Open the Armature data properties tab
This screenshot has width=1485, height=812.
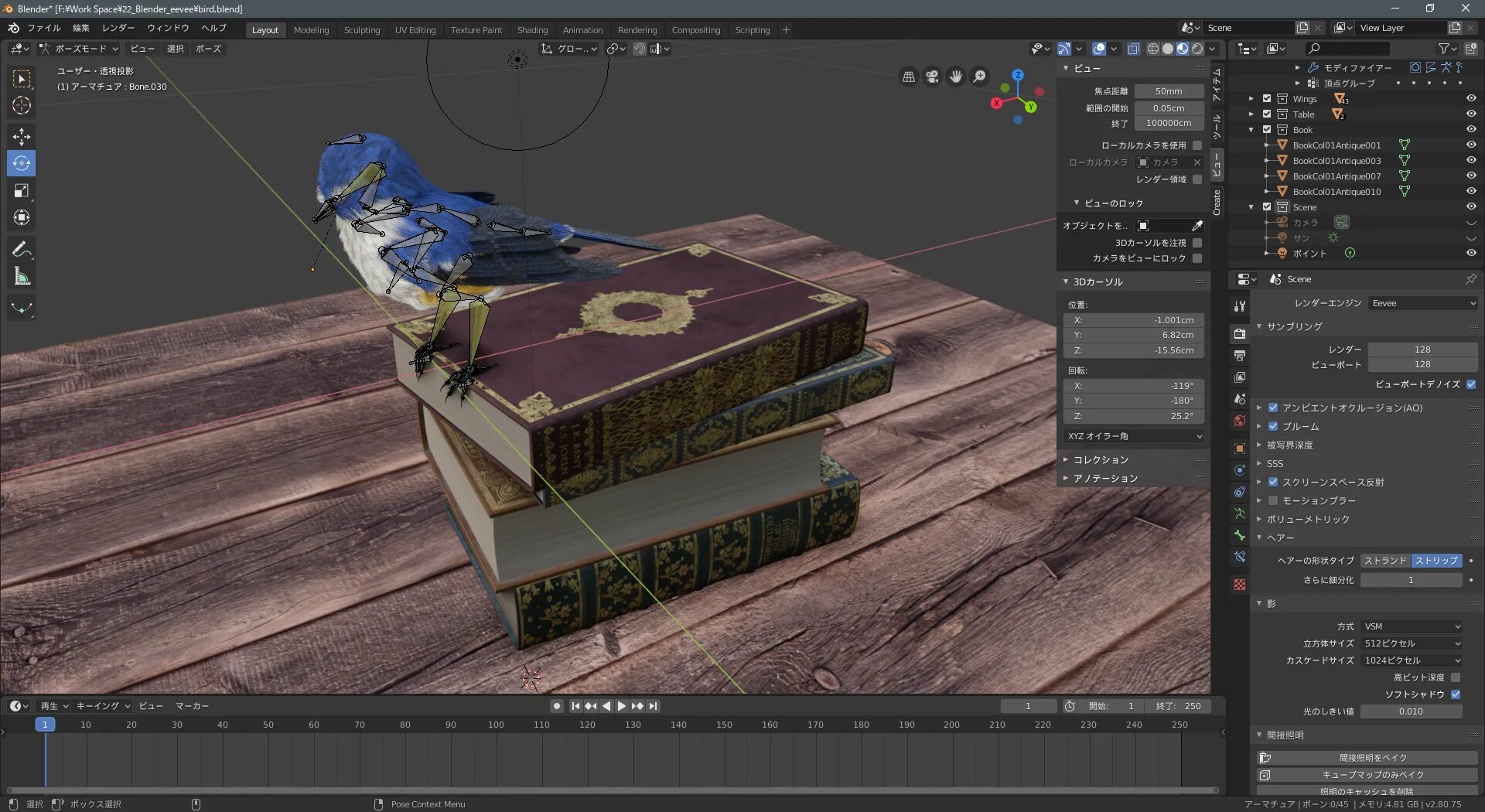coord(1240,513)
